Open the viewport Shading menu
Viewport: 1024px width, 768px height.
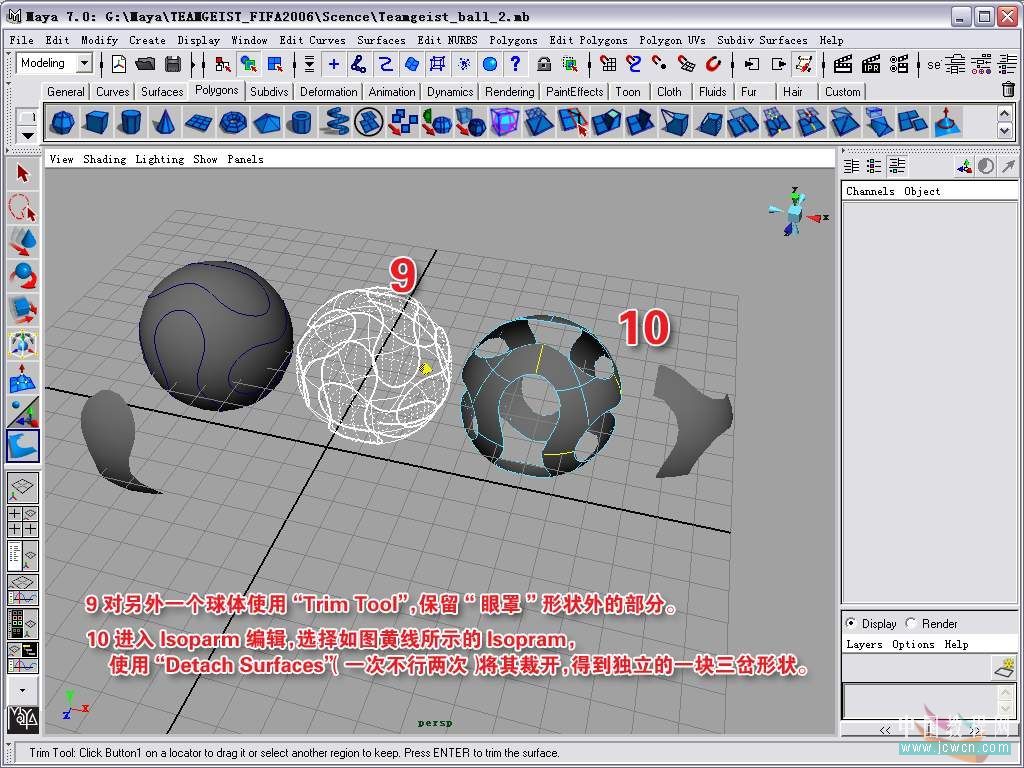click(x=104, y=159)
